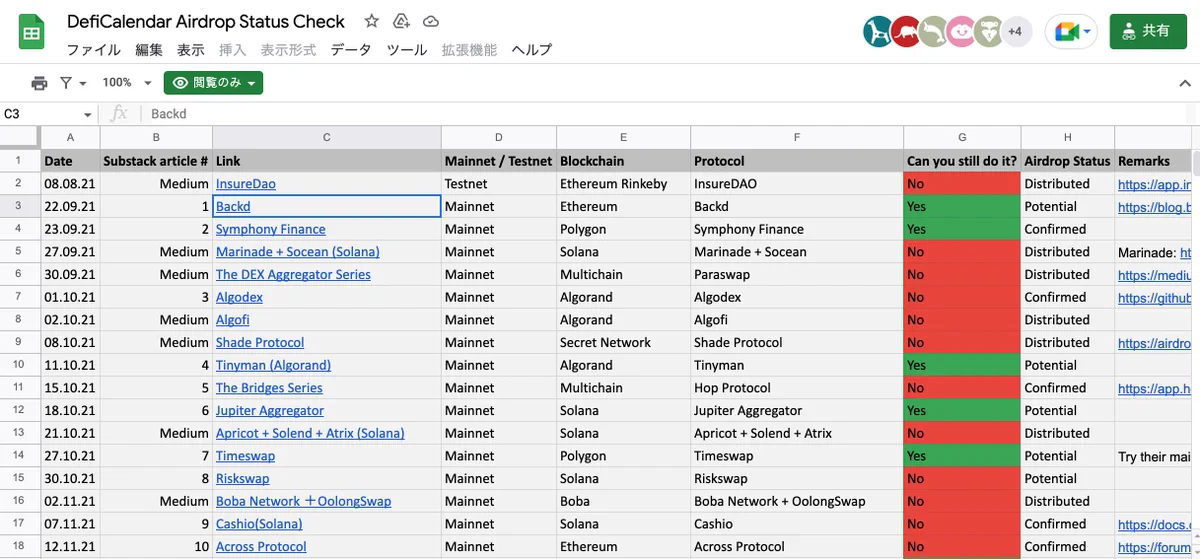Select the red No cell in InsureDAO row
This screenshot has height=559, width=1200.
(x=962, y=184)
